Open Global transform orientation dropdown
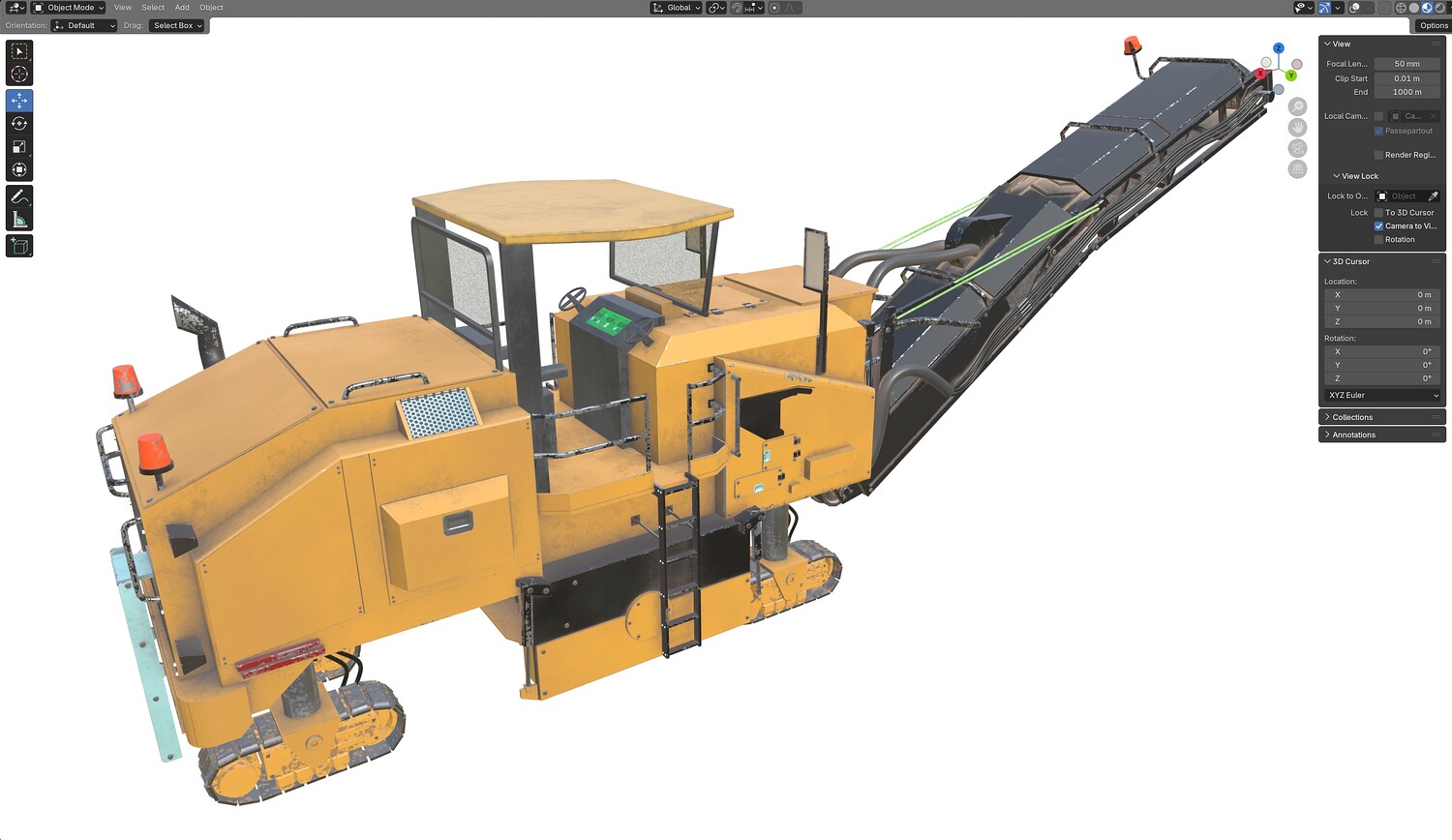The height and width of the screenshot is (840, 1452). coord(676,8)
